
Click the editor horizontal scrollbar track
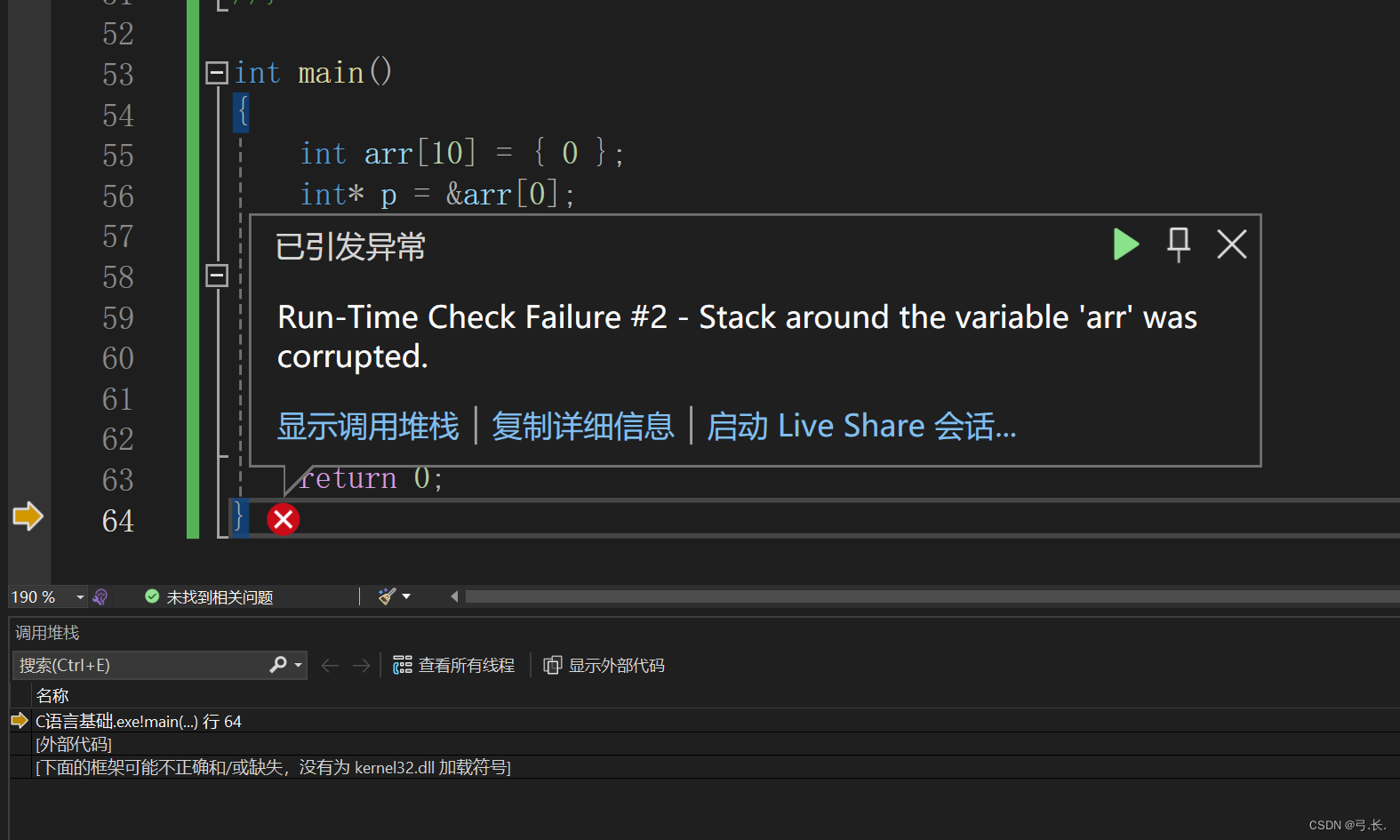coord(932,596)
